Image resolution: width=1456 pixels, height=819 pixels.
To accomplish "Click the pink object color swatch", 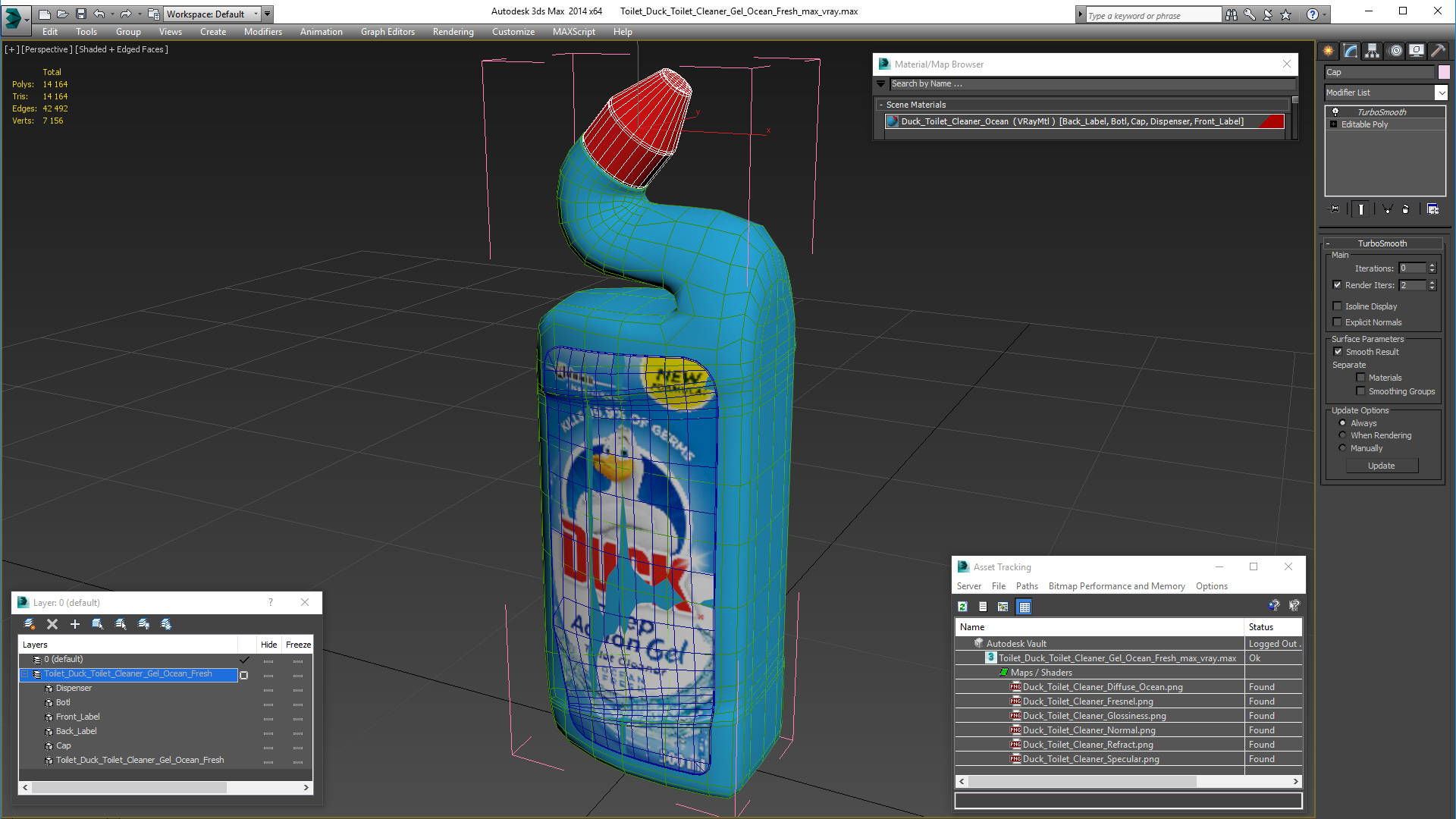I will pyautogui.click(x=1444, y=72).
